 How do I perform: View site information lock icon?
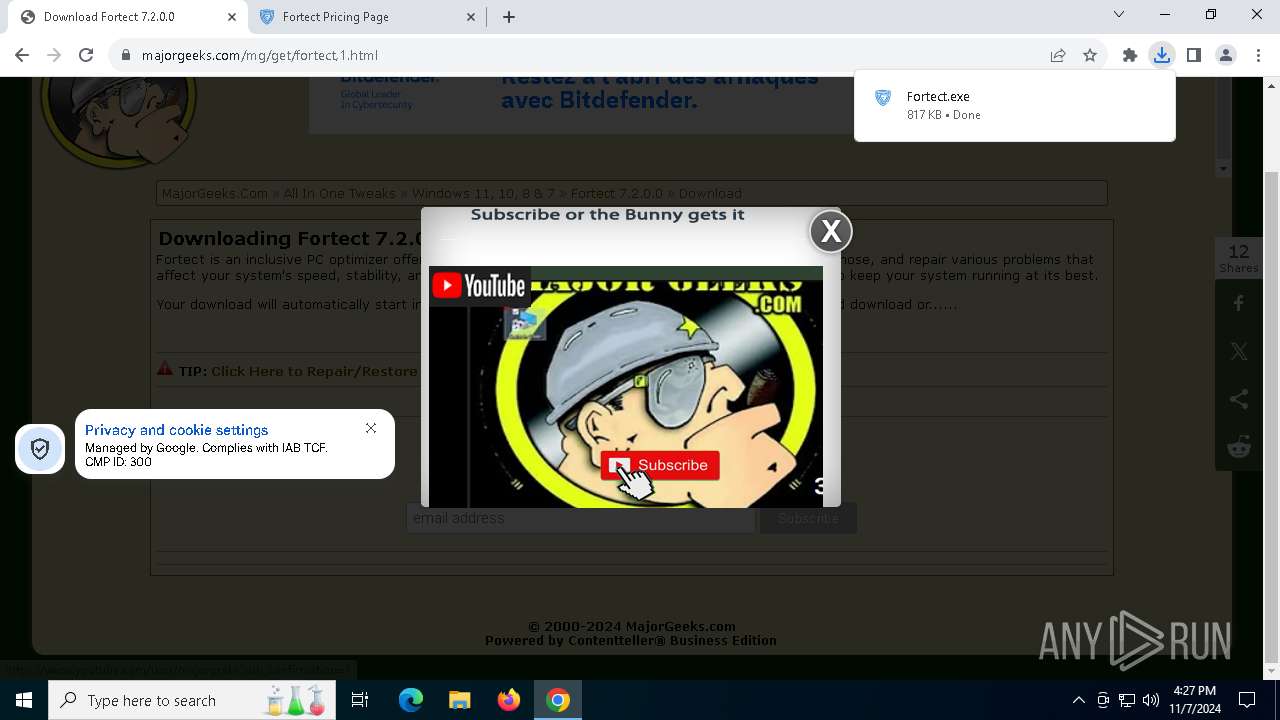click(x=126, y=55)
